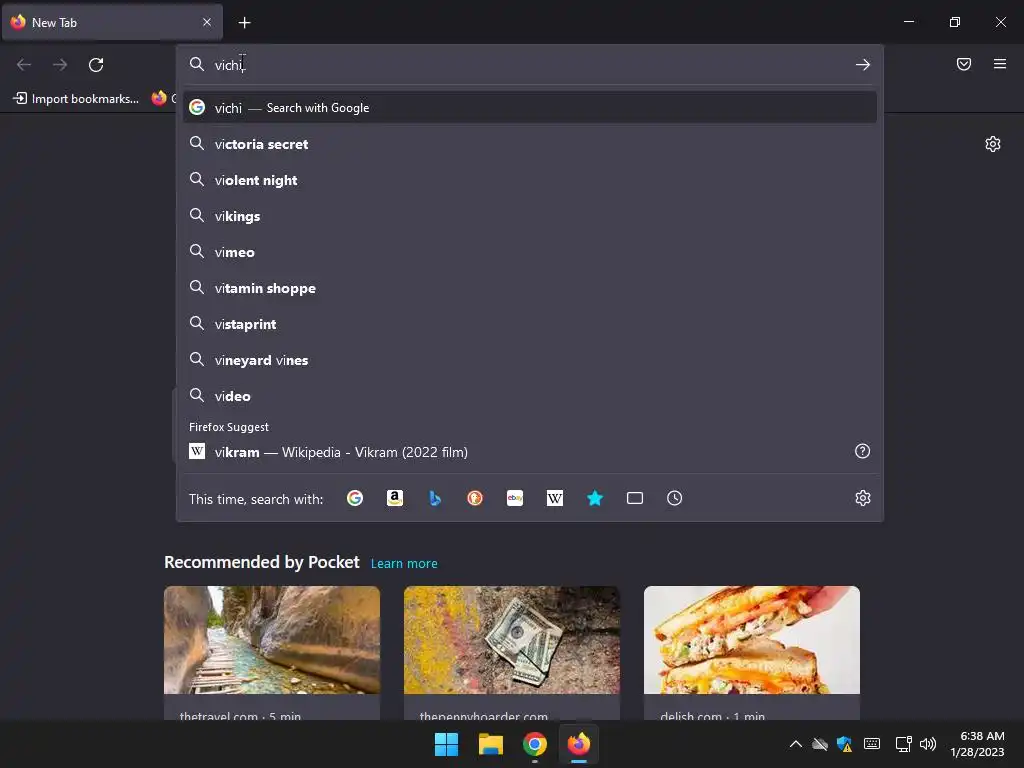The width and height of the screenshot is (1024, 768).
Task: Click the OneDrive cloud tray icon
Action: point(820,744)
